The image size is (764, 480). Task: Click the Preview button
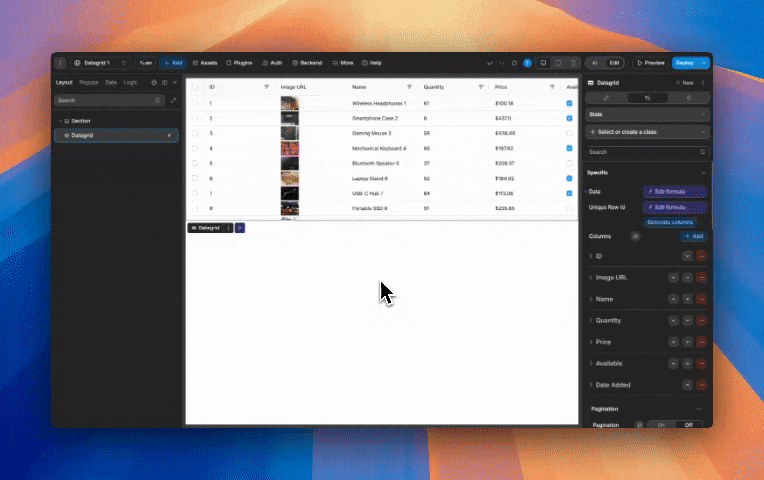point(650,63)
